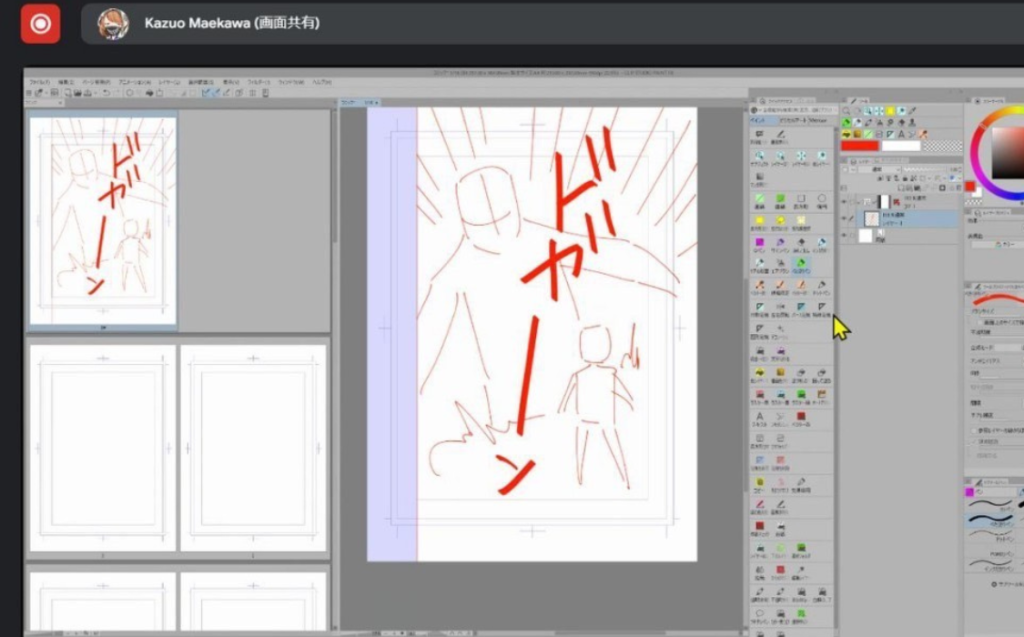1024x637 pixels.
Task: Toggle the checkbox under the brush size setting
Action: coord(980,322)
